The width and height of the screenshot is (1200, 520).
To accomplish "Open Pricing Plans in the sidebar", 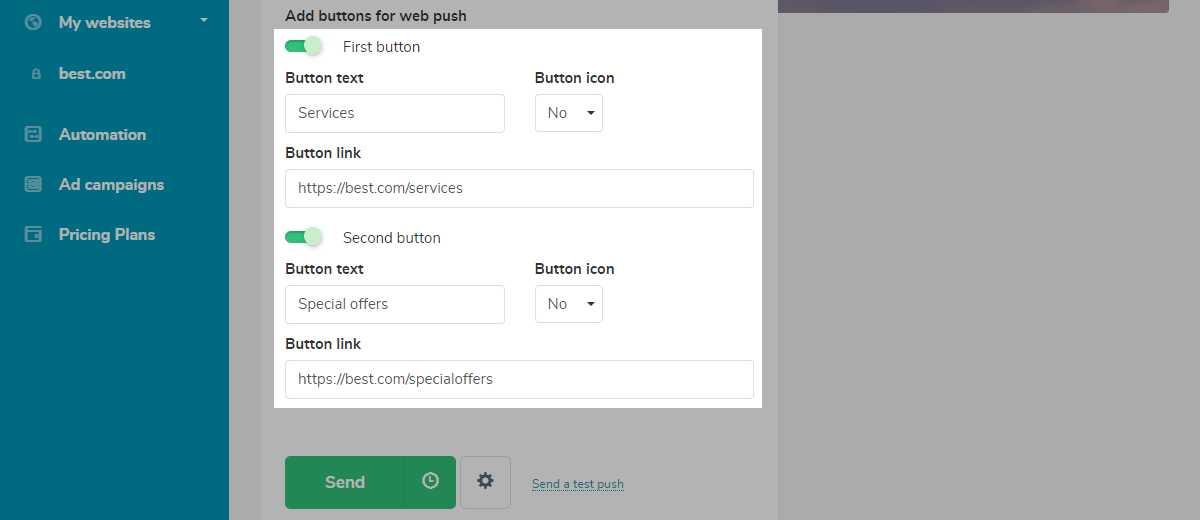I will [x=107, y=235].
